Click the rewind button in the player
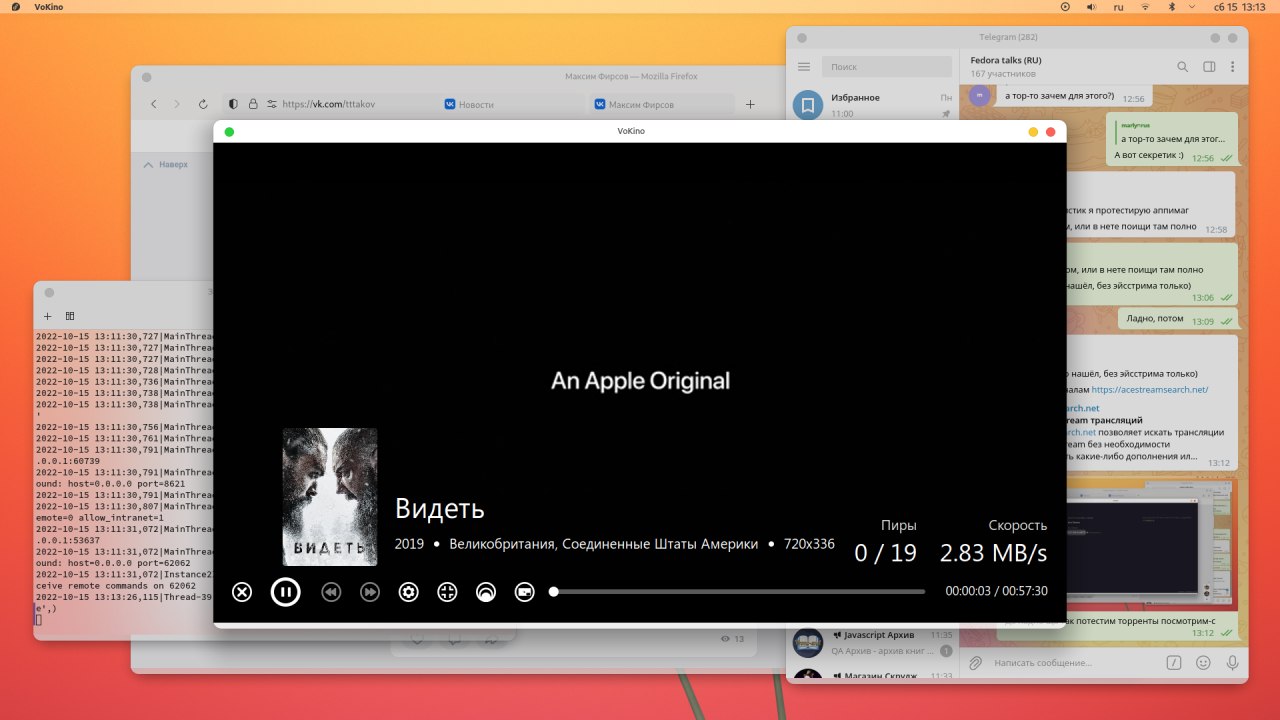Viewport: 1280px width, 720px height. point(331,592)
